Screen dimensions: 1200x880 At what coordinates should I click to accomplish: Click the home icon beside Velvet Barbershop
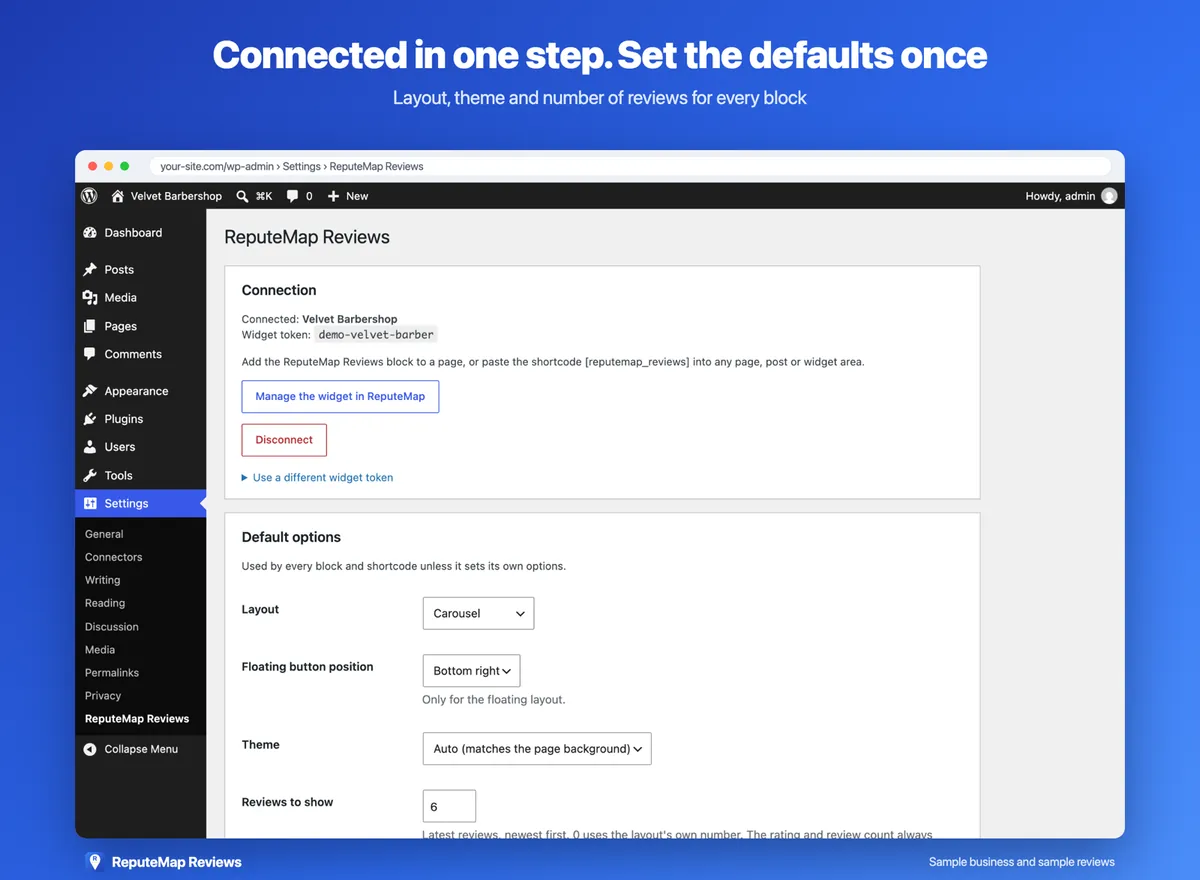(x=118, y=196)
